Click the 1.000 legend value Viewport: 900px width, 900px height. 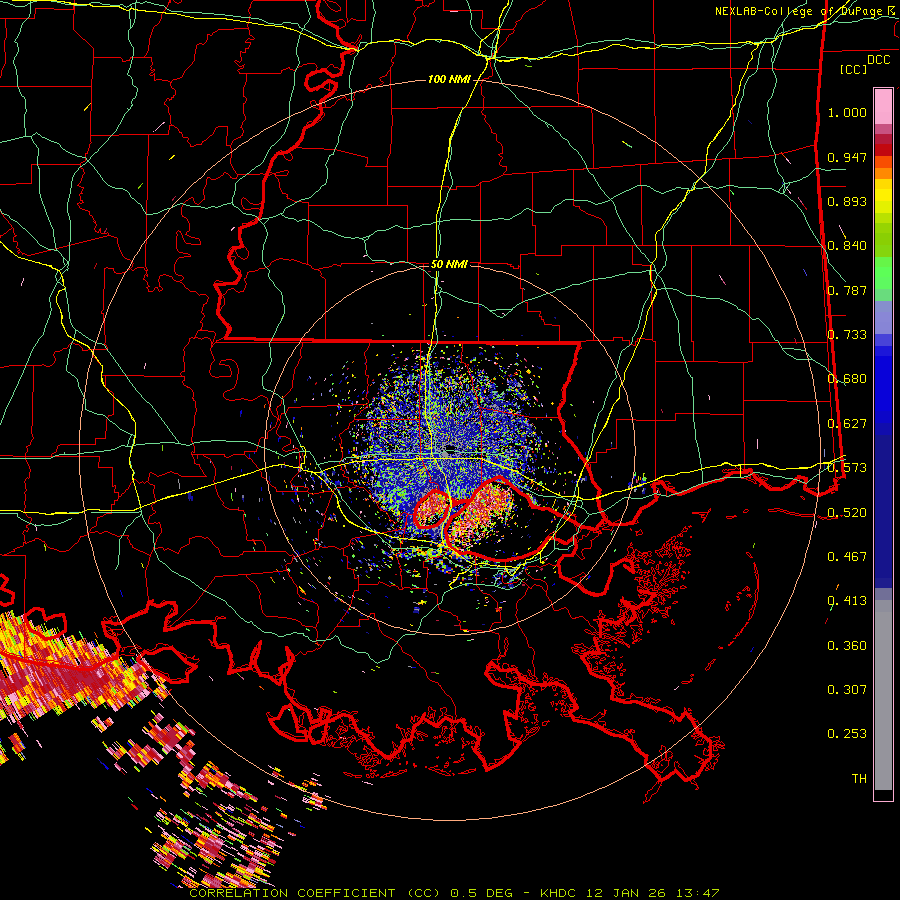[847, 112]
